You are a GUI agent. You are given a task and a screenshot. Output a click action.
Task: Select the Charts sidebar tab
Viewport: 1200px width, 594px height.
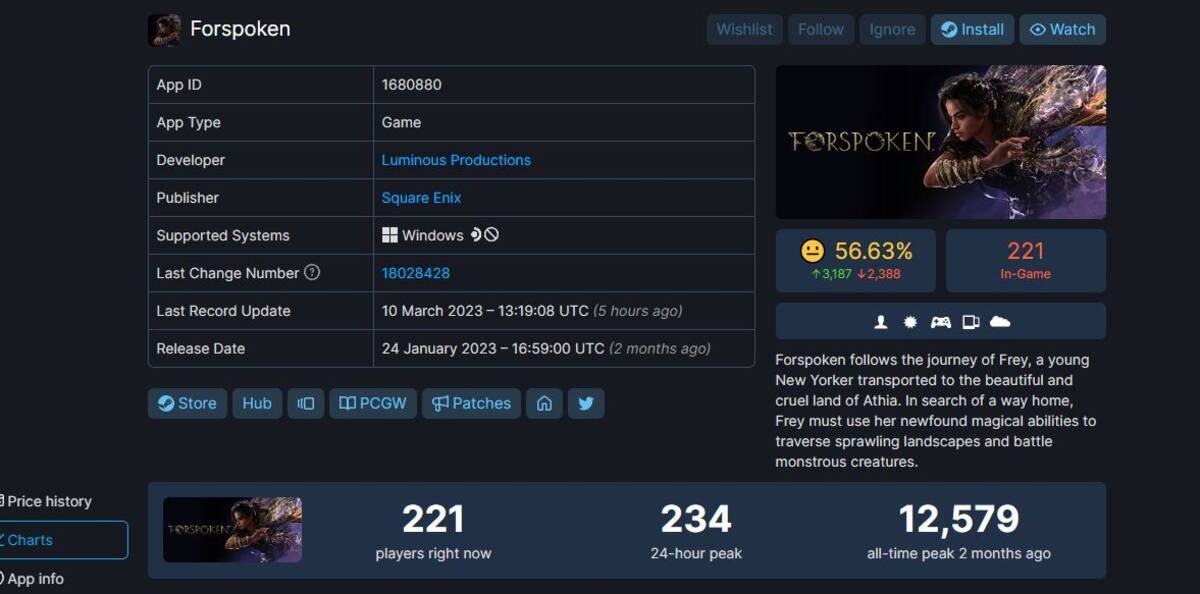coord(64,540)
